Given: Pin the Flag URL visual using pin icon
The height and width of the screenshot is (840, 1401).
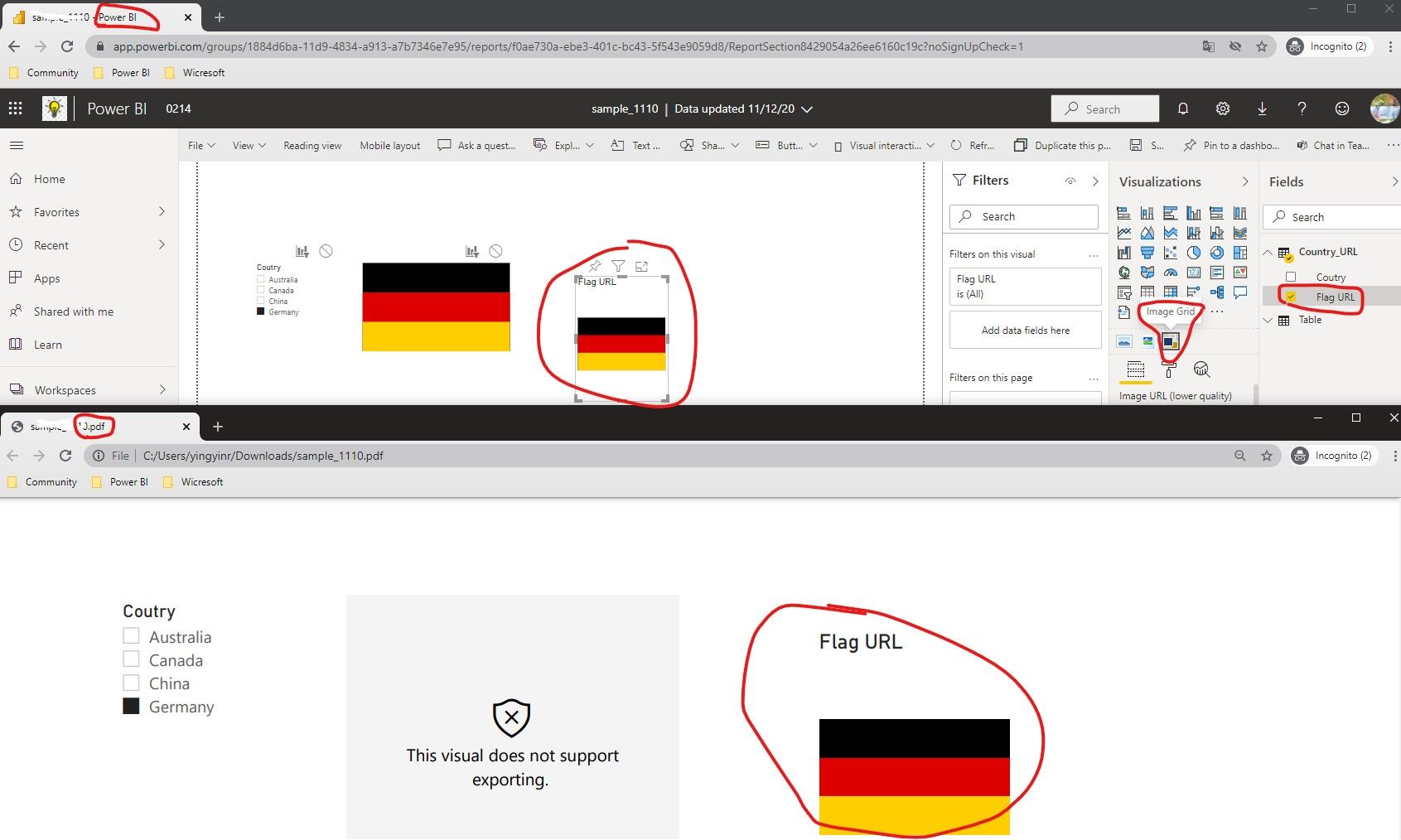Looking at the screenshot, I should pos(595,266).
